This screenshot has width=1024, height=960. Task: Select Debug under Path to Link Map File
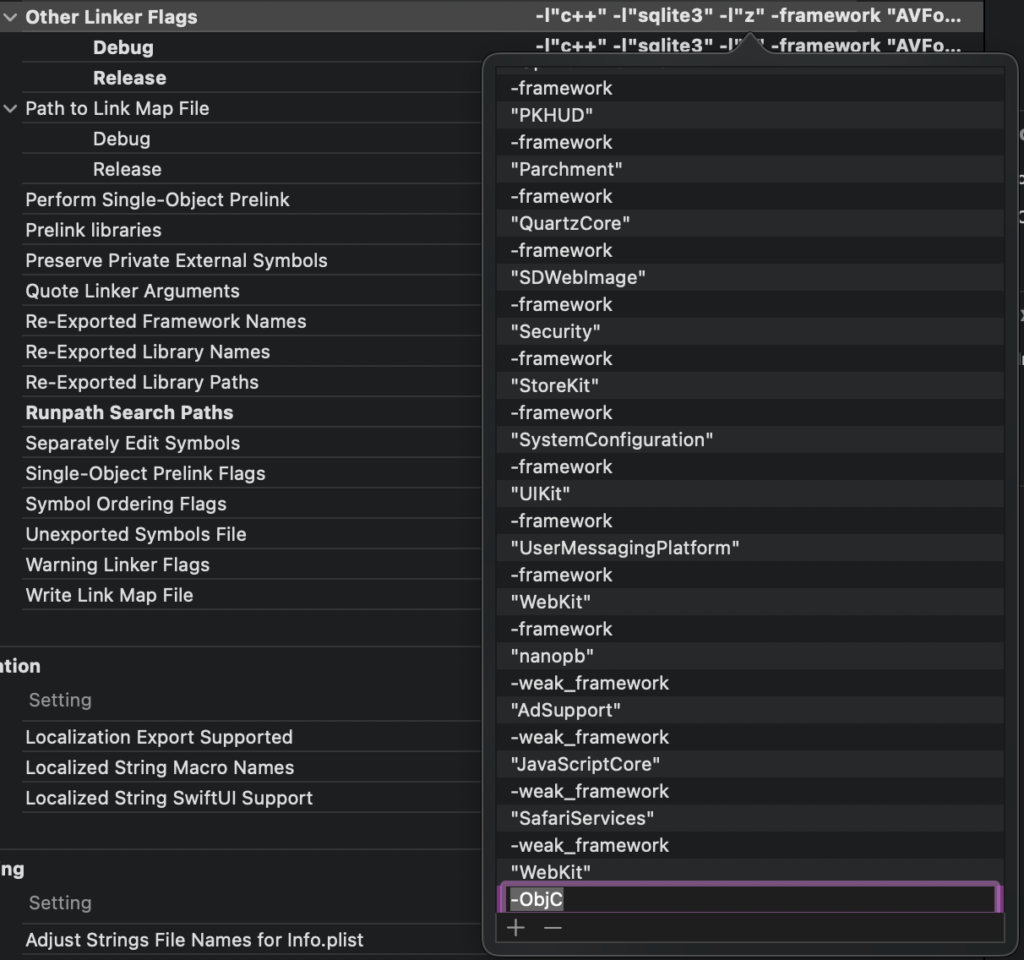tap(121, 139)
